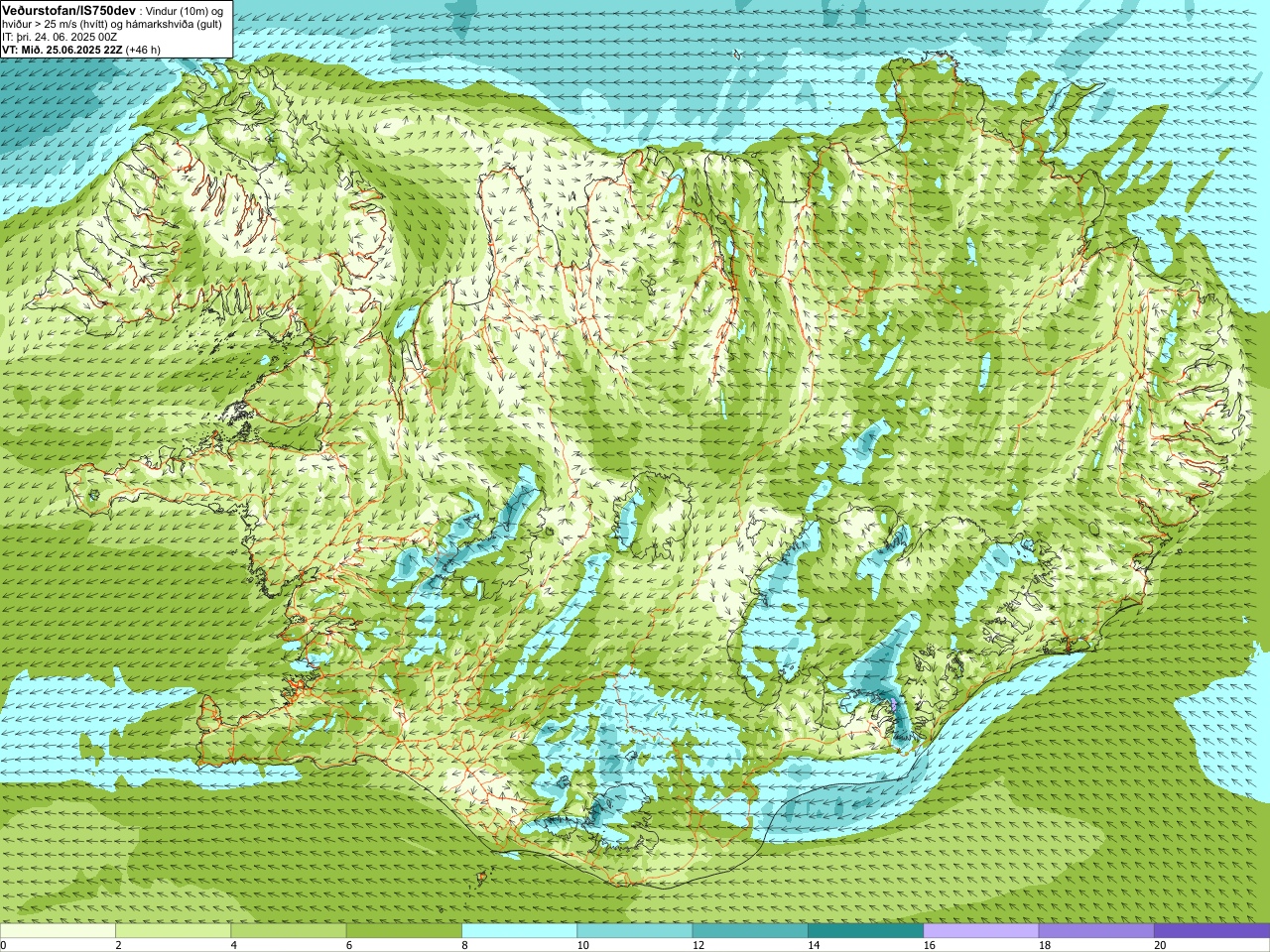
Task: Click the legend scale label "6"
Action: pos(349,945)
